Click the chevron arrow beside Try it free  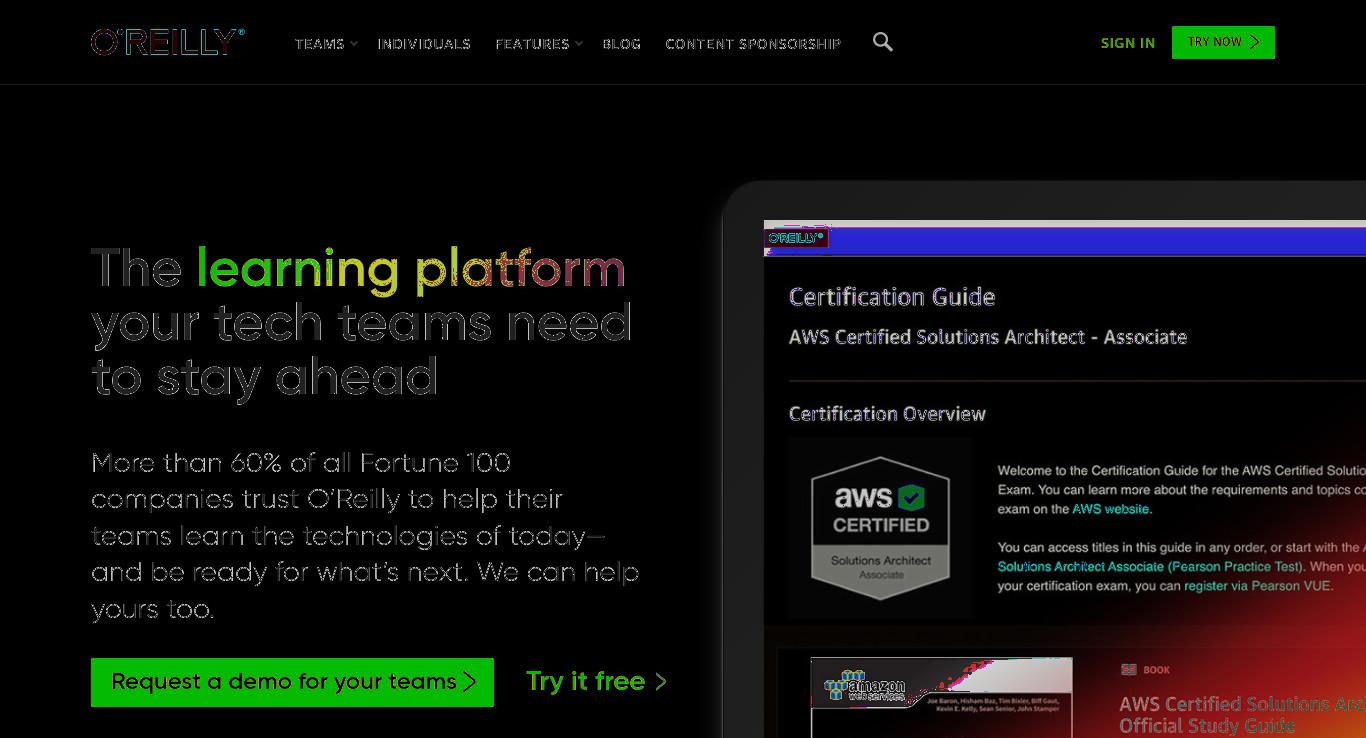click(x=660, y=682)
